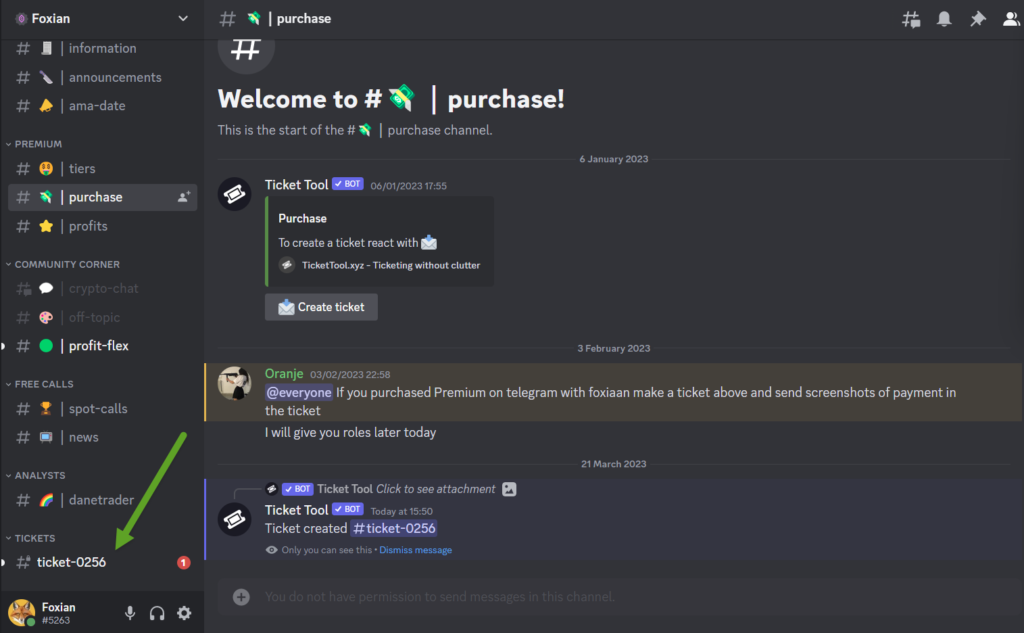Switch to the profit-flex channel
The image size is (1024, 633).
click(x=98, y=346)
